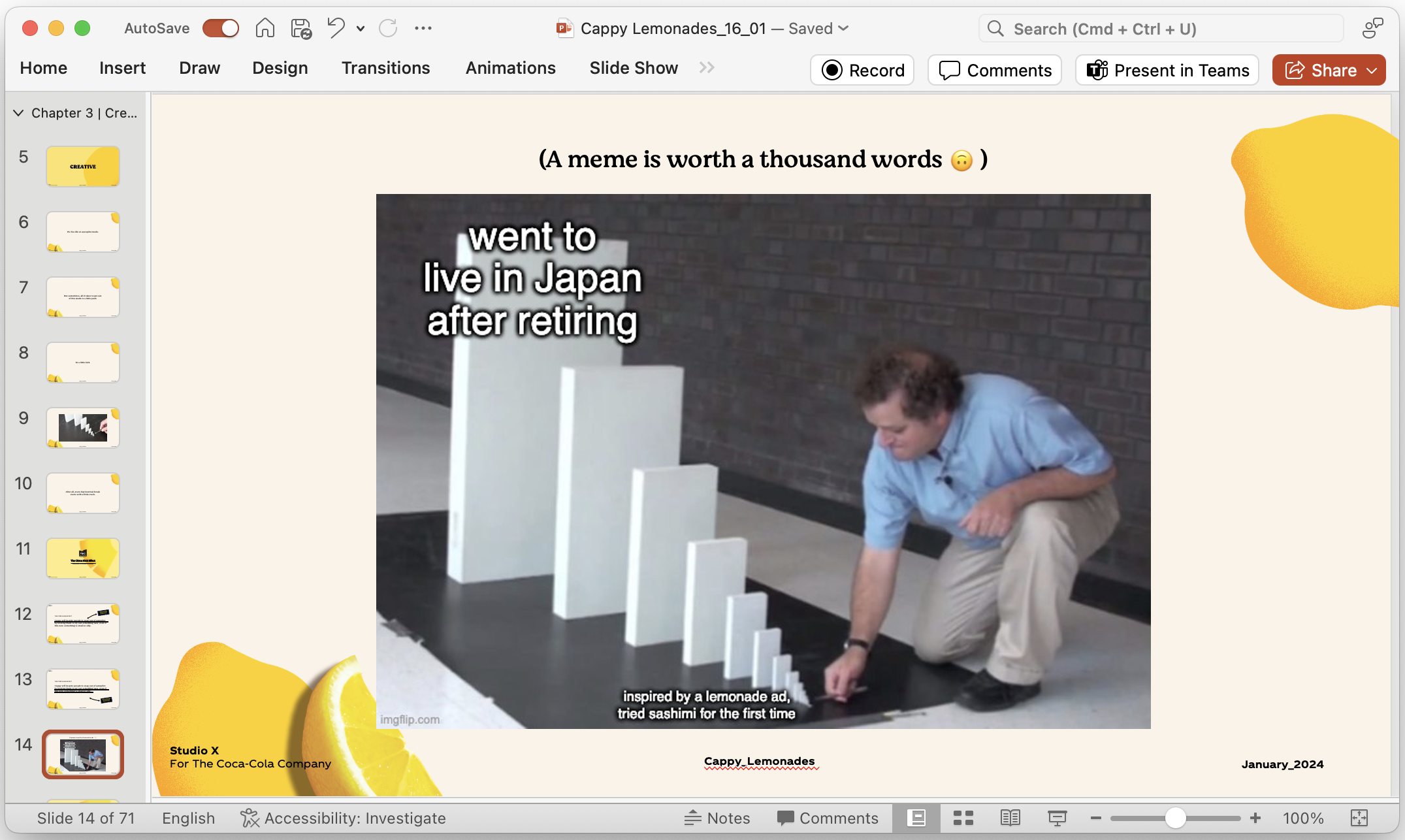This screenshot has width=1405, height=840.
Task: Select slide 7 thumbnail
Action: [x=83, y=297]
